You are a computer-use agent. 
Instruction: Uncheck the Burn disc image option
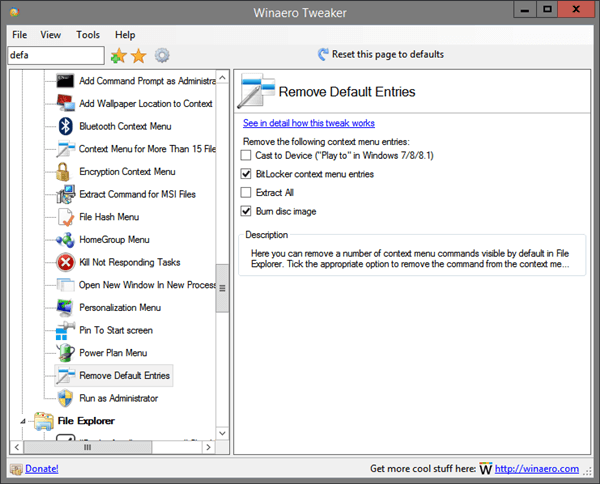246,211
